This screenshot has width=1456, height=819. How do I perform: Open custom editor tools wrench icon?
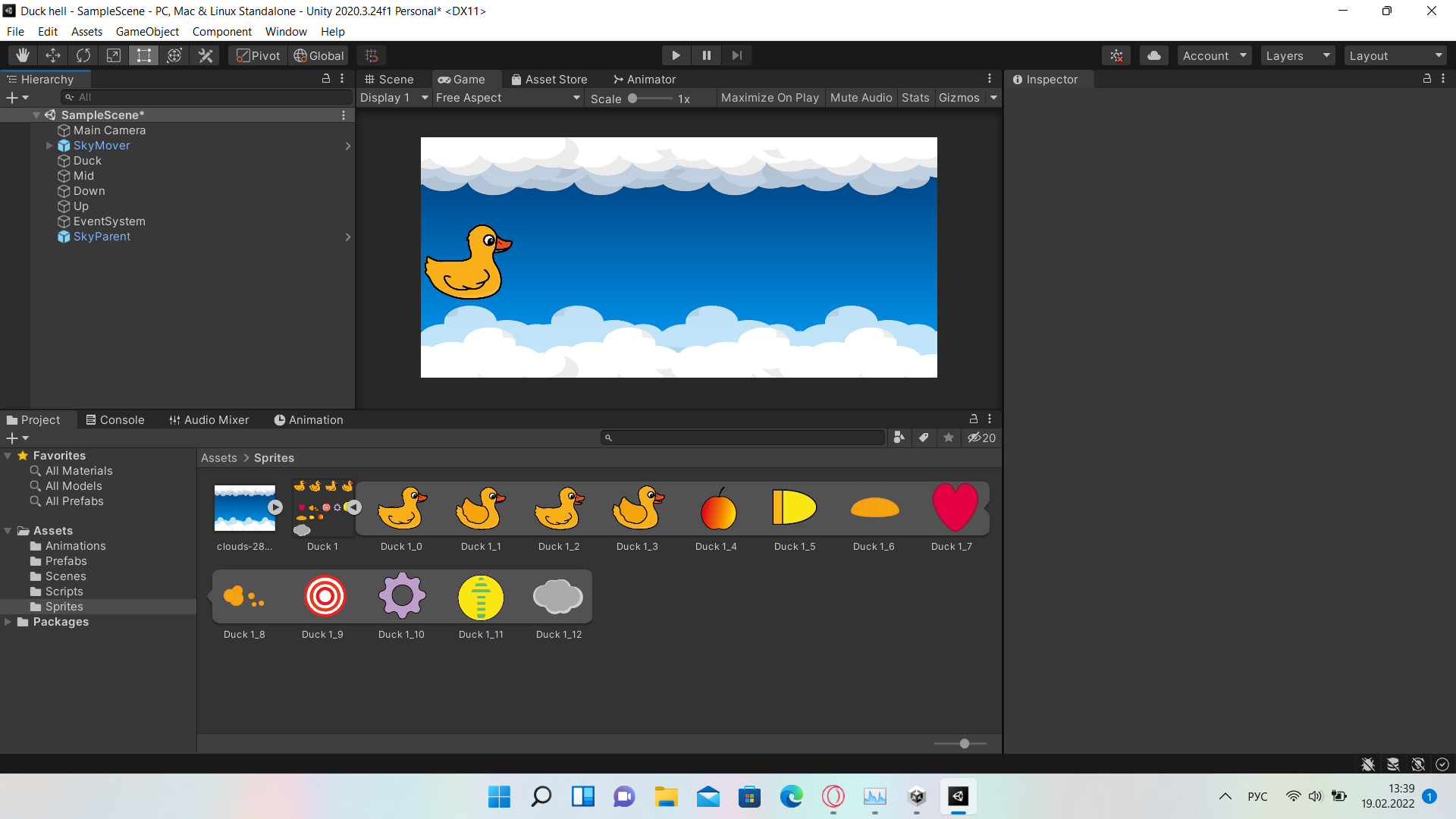pos(205,55)
